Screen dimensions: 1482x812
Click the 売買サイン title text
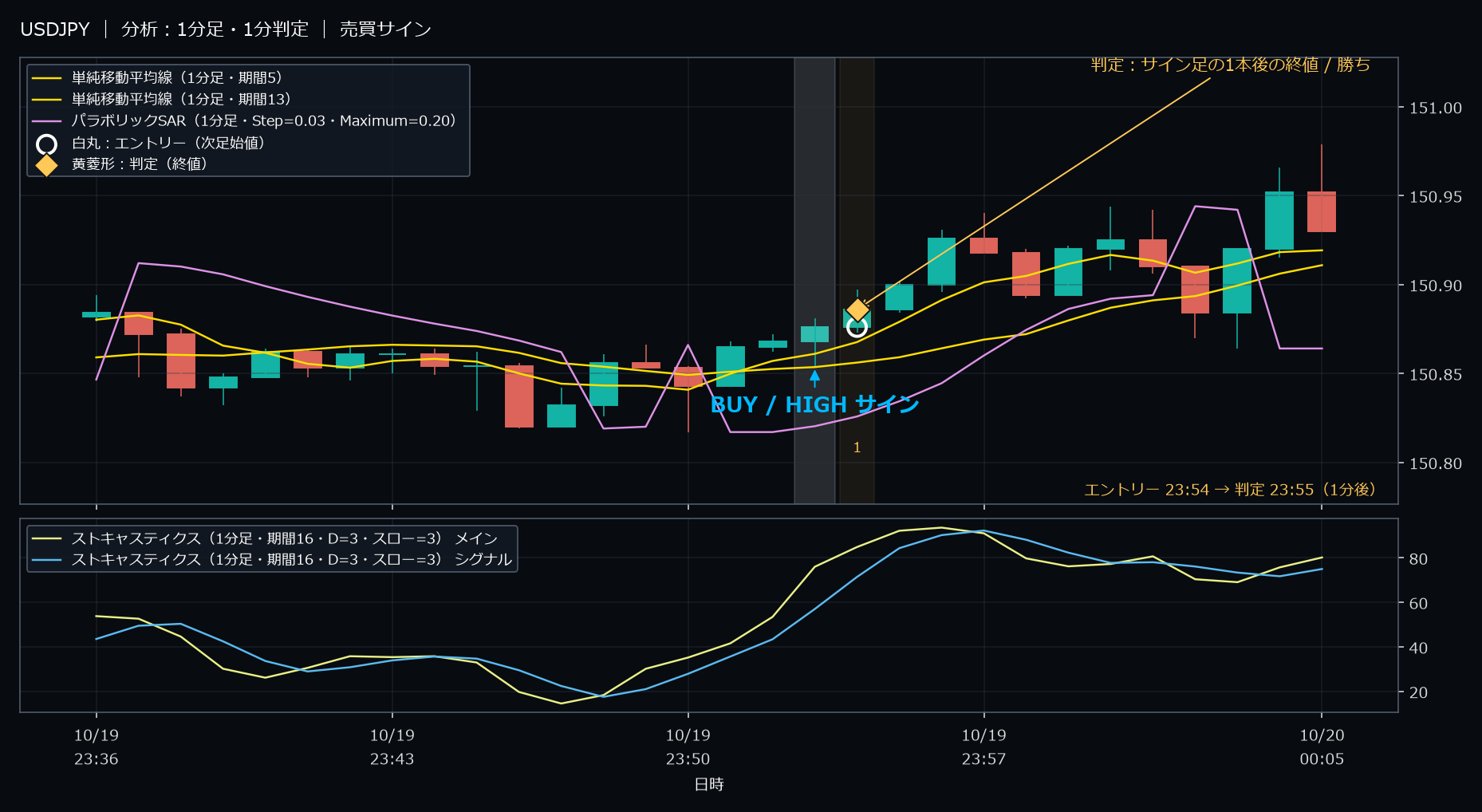[385, 30]
